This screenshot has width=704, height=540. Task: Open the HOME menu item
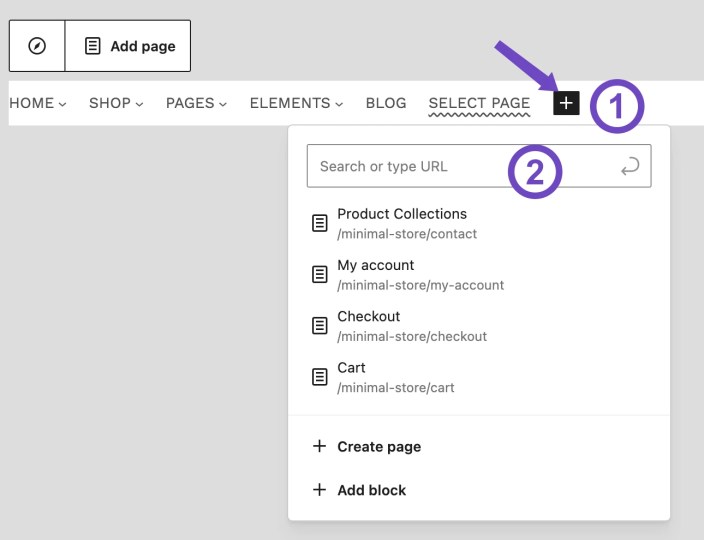pyautogui.click(x=31, y=103)
